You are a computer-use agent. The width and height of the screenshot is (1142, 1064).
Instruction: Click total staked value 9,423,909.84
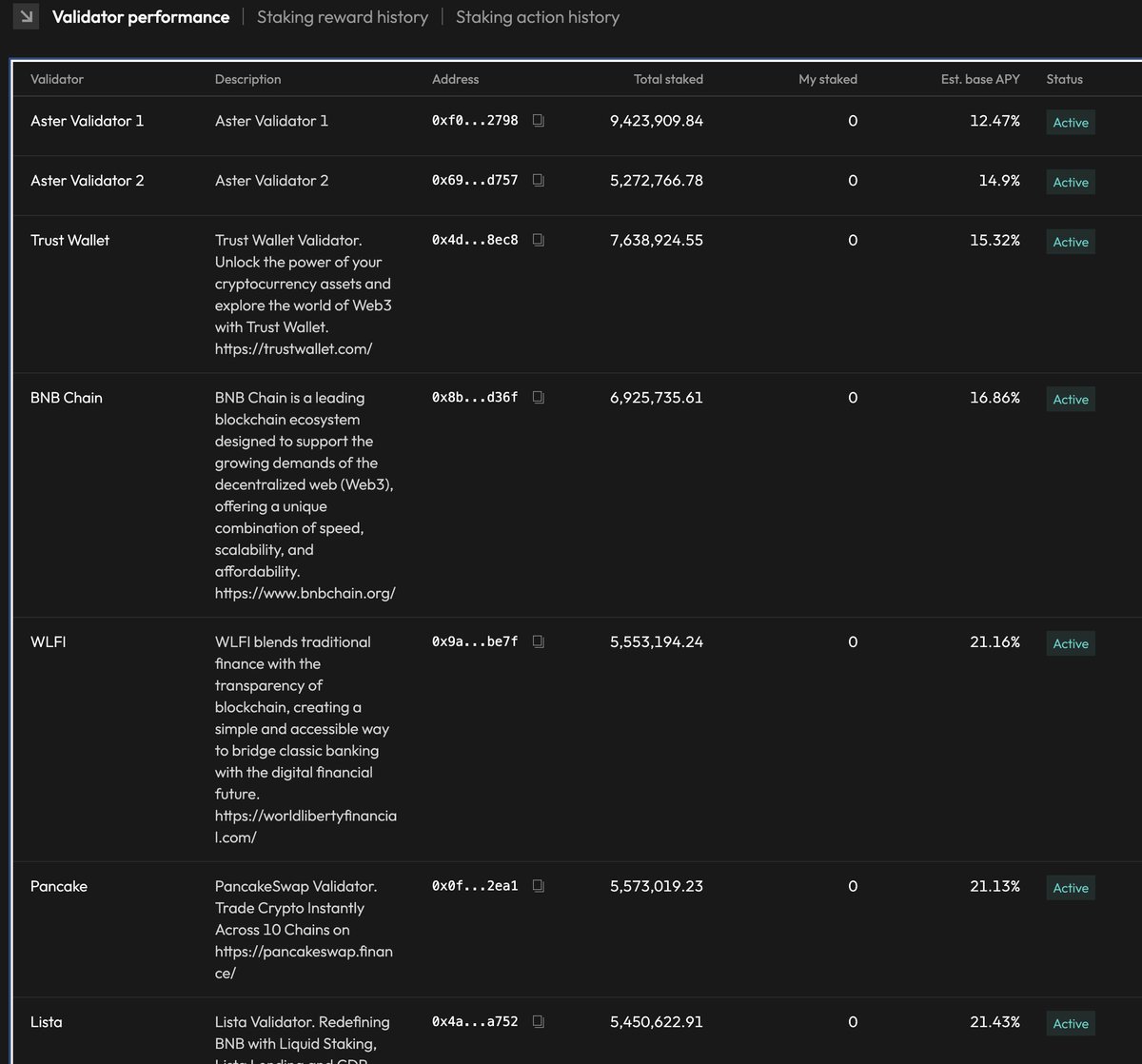click(657, 121)
